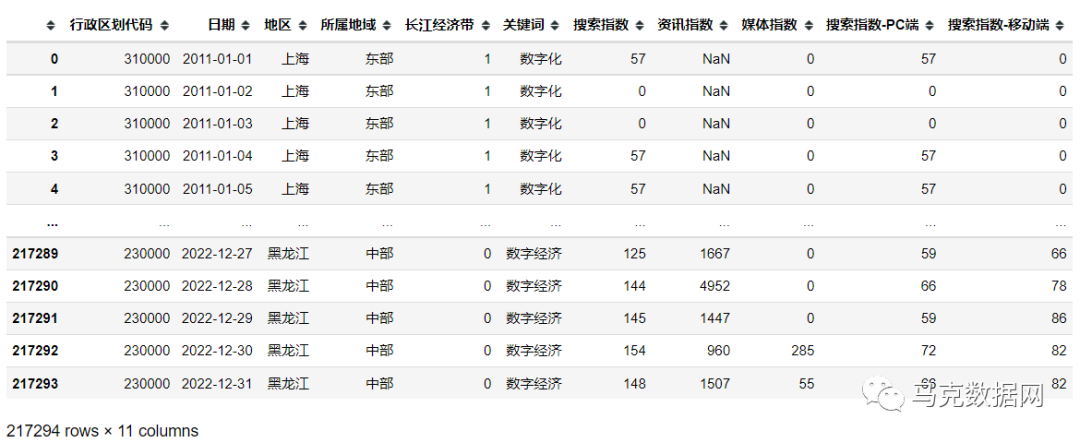Image resolution: width=1080 pixels, height=443 pixels.
Task: Click 搜索指数 value 148
Action: (635, 384)
